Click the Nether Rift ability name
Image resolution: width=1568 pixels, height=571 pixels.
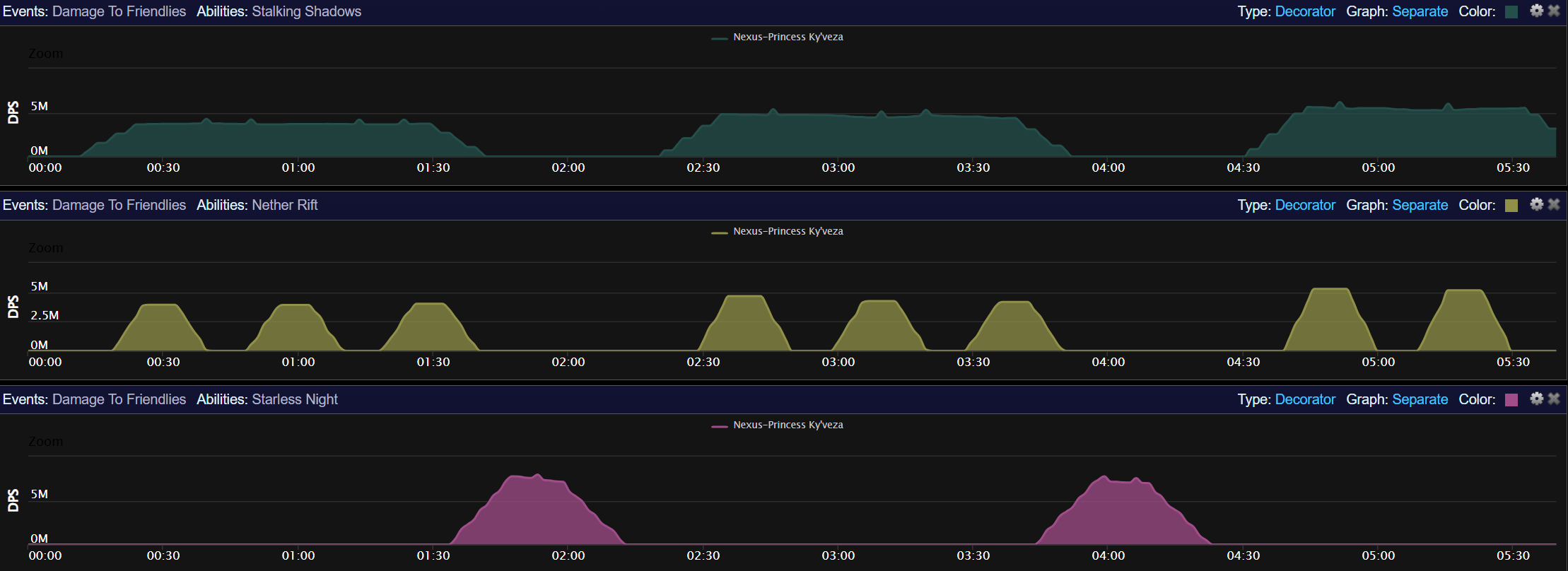point(285,205)
